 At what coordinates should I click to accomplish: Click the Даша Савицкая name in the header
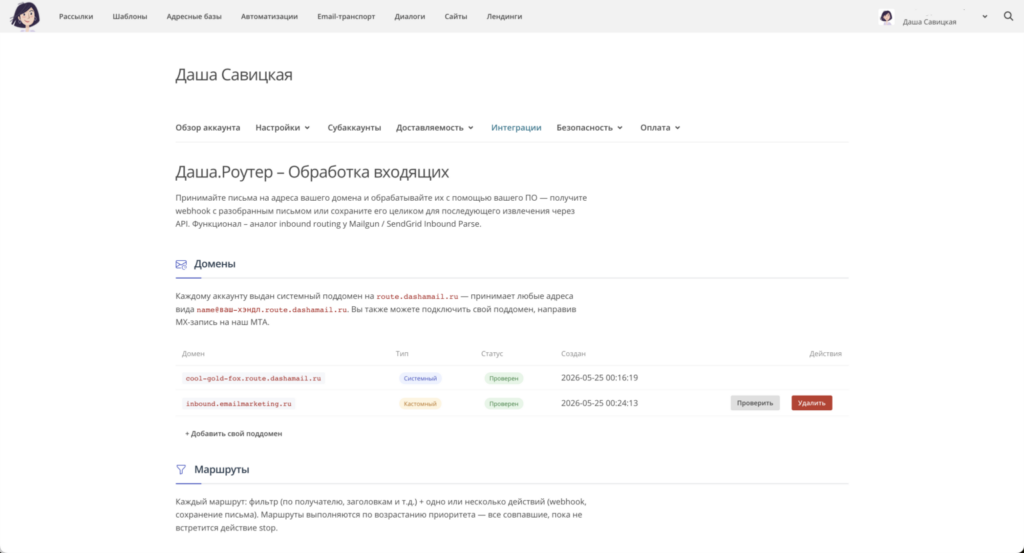coord(929,22)
